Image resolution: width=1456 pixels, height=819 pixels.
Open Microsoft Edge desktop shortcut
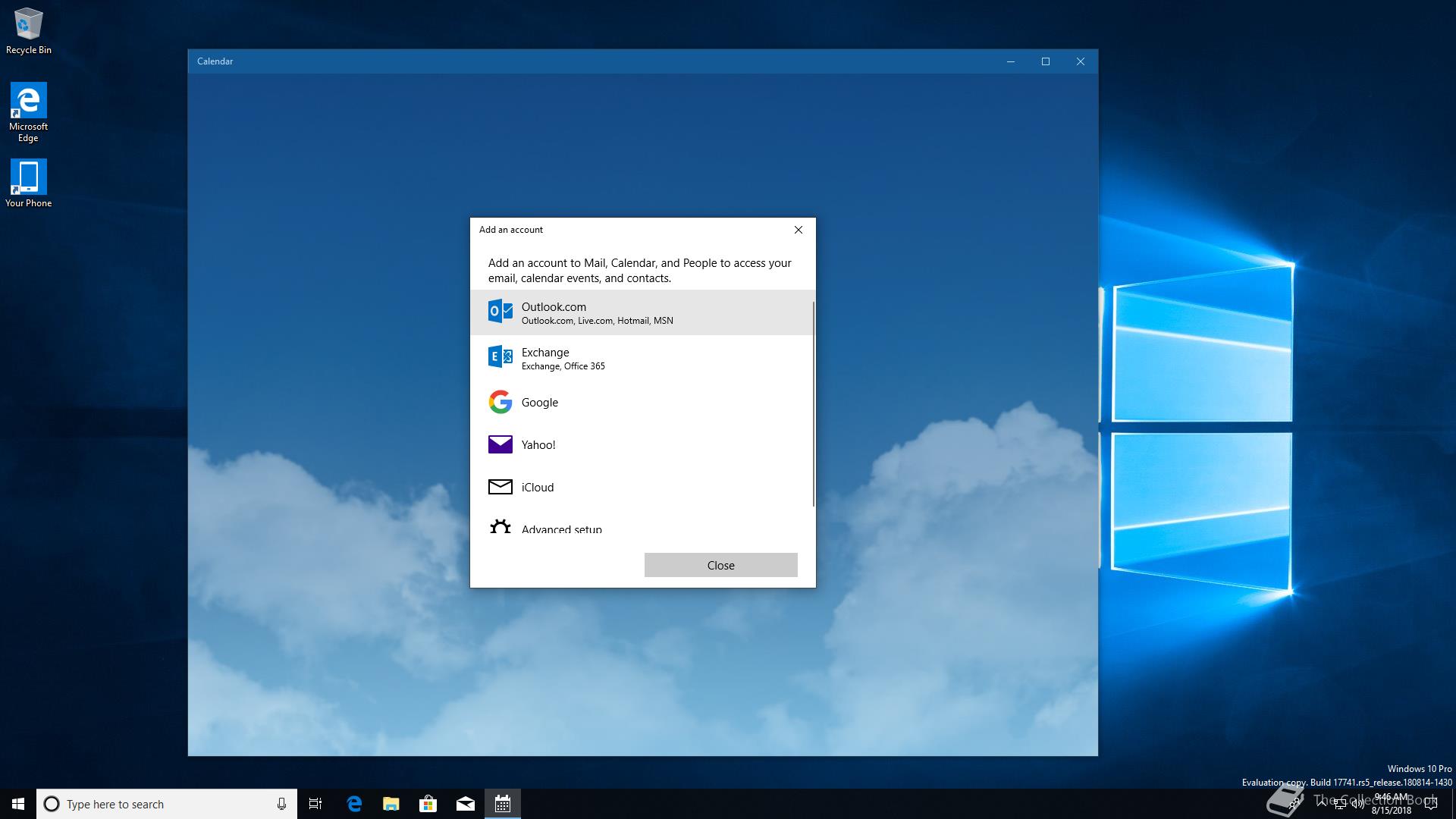28,112
